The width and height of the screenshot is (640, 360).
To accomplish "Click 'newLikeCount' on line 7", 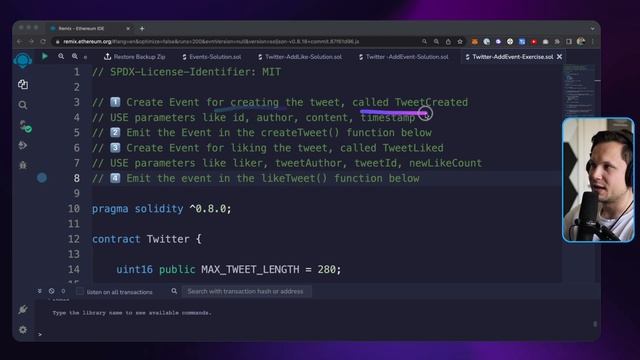I will tap(445, 163).
